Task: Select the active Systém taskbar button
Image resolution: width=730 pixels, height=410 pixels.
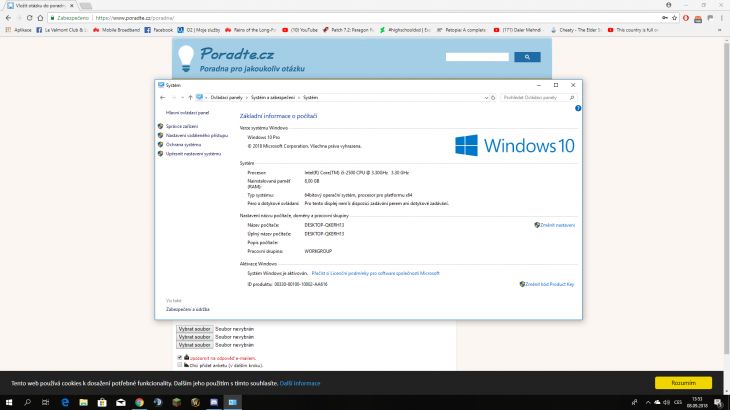Action: coord(232,402)
